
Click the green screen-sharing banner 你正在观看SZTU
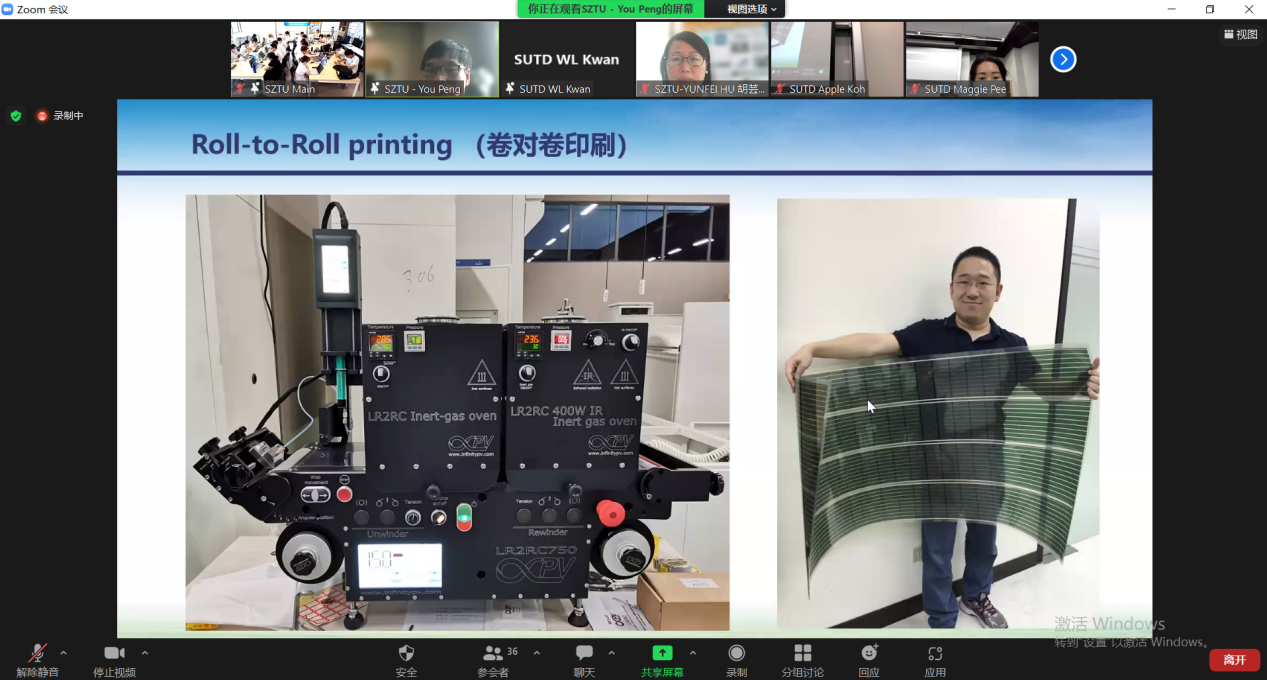point(610,9)
